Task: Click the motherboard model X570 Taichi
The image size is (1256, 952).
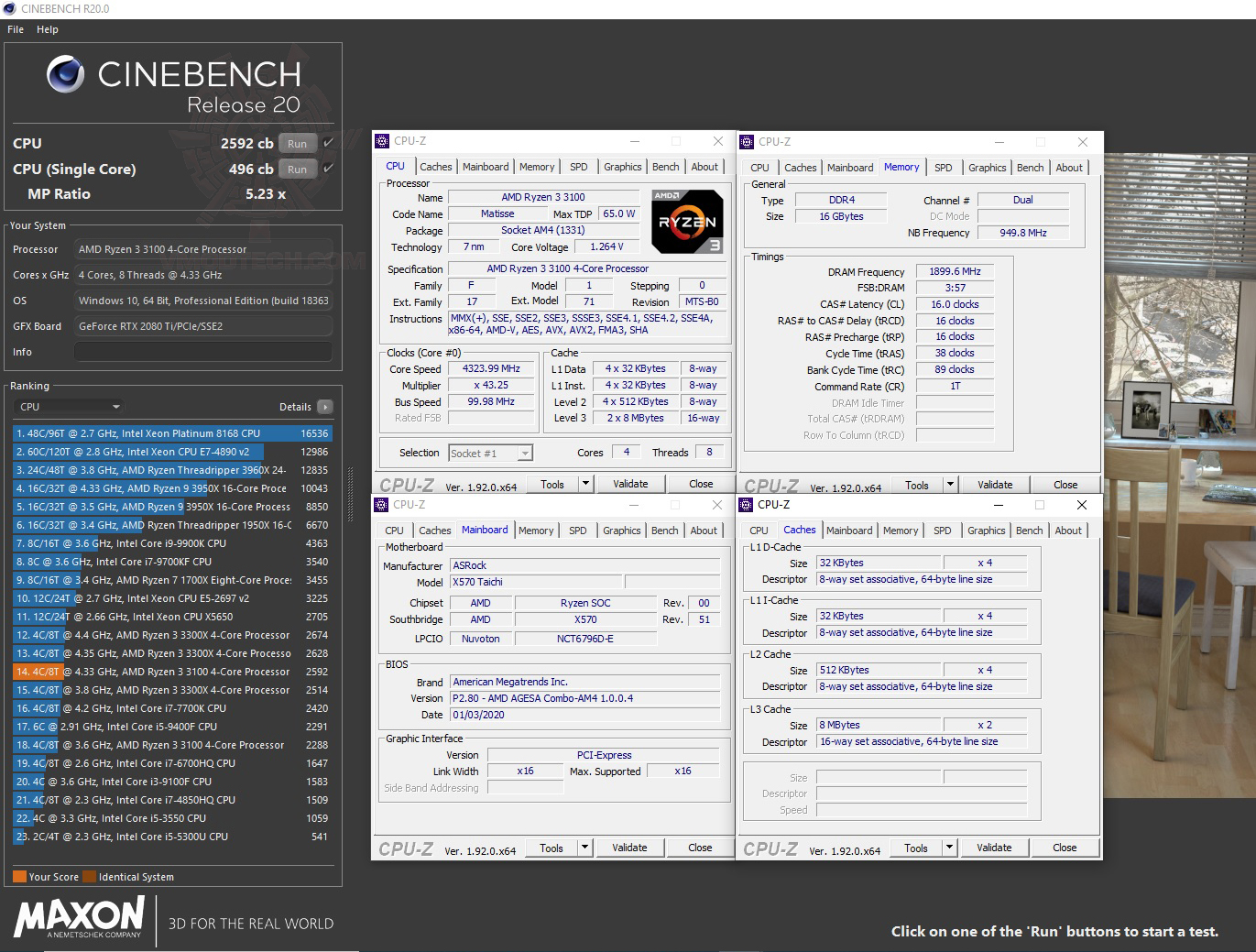Action: (x=535, y=582)
